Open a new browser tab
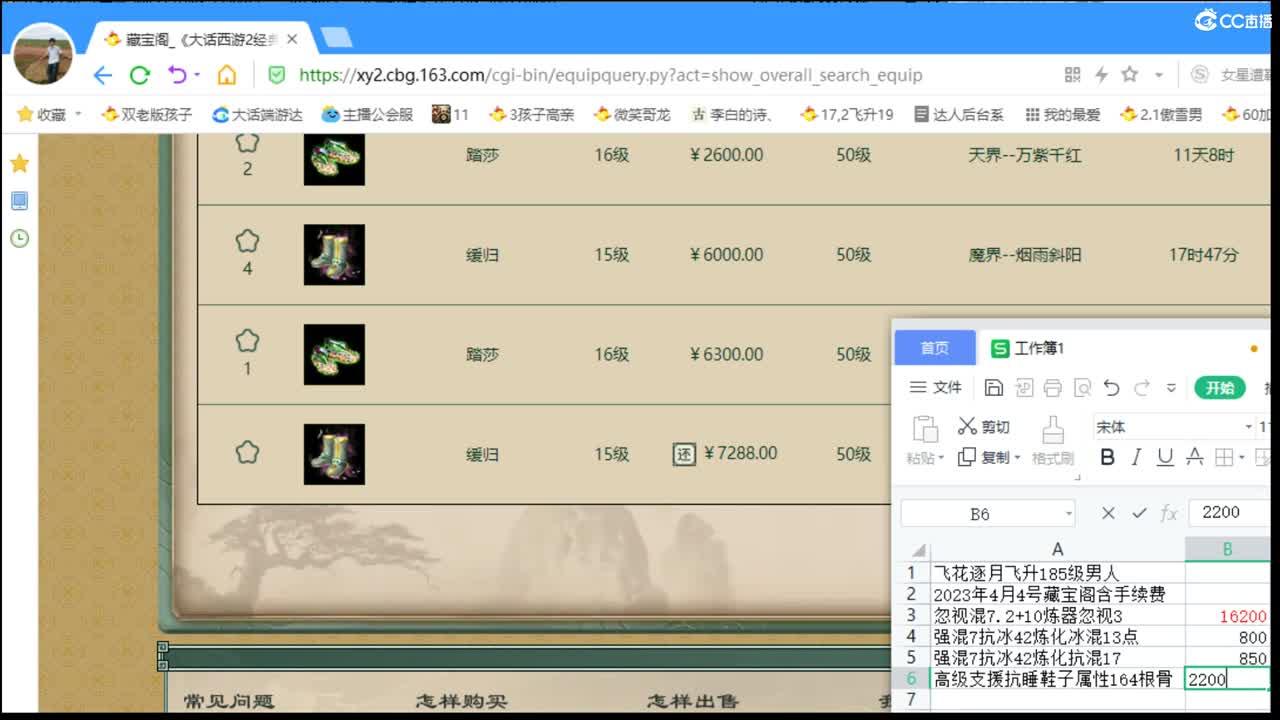Screen dimensions: 1280x720 [x=336, y=38]
